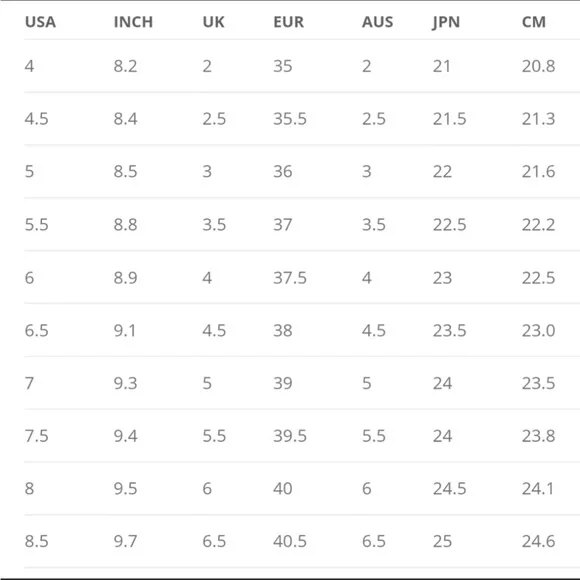Click the JPN column header
580x580 pixels.
point(446,22)
